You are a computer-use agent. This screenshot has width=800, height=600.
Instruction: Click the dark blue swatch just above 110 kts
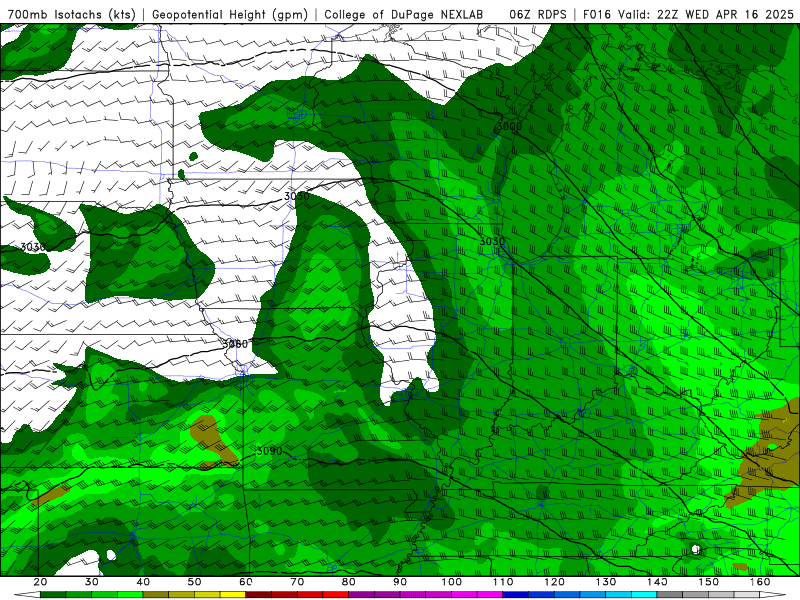[x=516, y=595]
